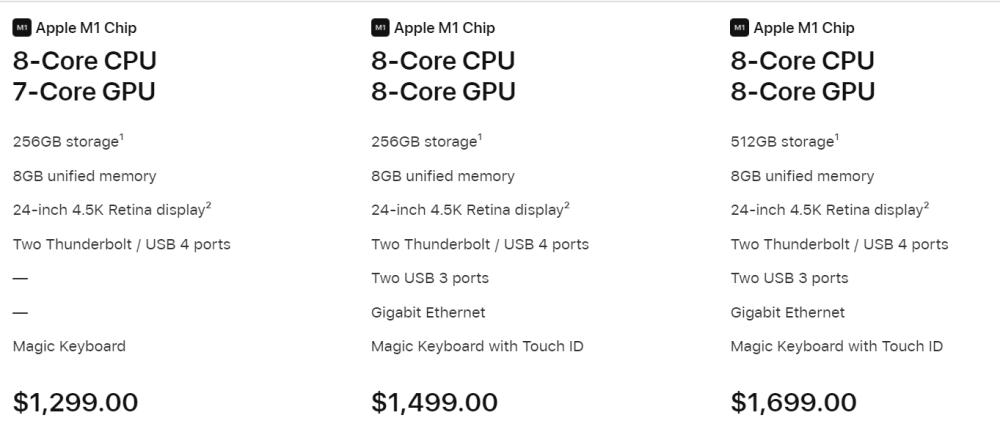Click the 512GB storage text
The width and height of the screenshot is (1000, 429).
[x=781, y=142]
